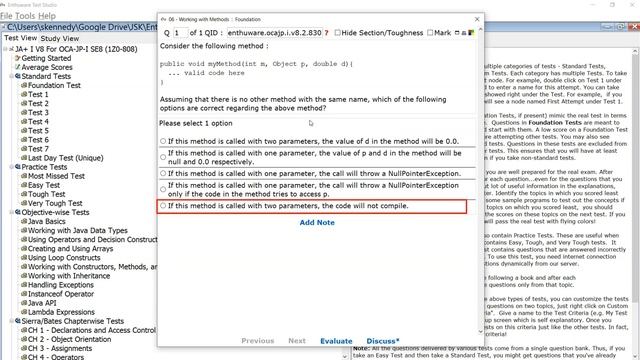Click the Objective-wise Tests folder icon

click(x=18, y=212)
